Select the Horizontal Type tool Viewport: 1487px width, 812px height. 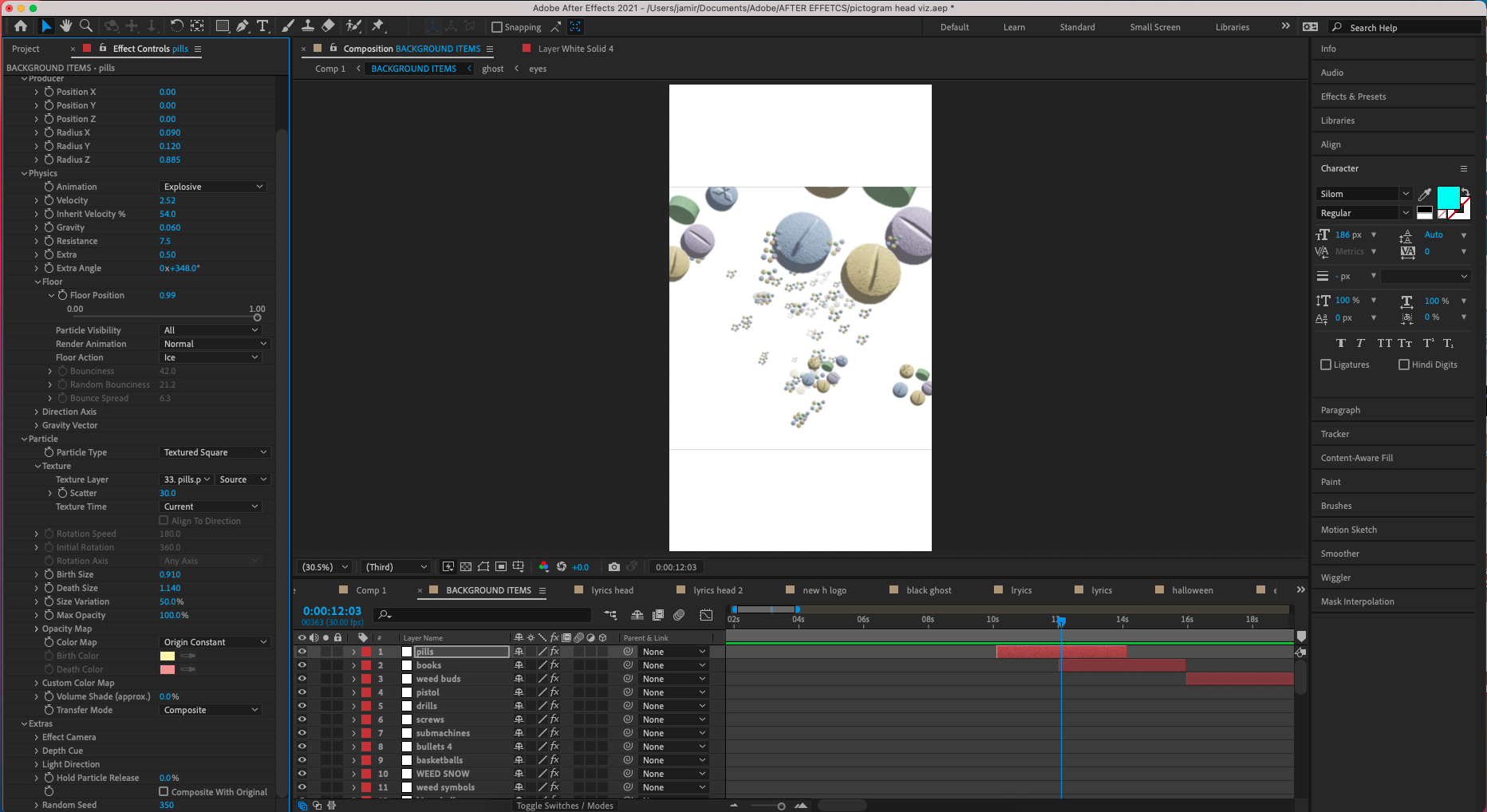(x=262, y=26)
